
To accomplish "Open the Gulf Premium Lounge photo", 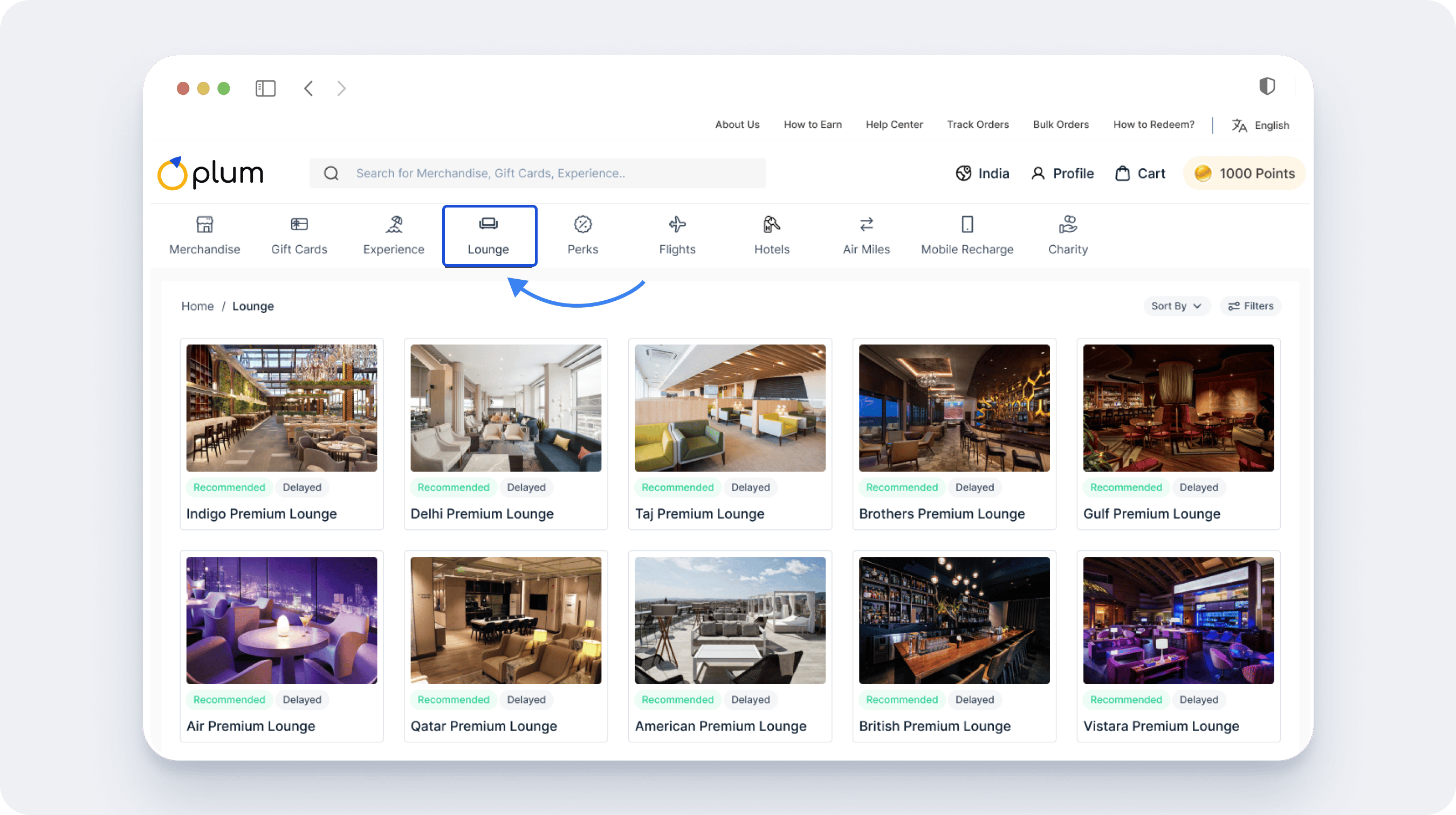I will [1178, 409].
